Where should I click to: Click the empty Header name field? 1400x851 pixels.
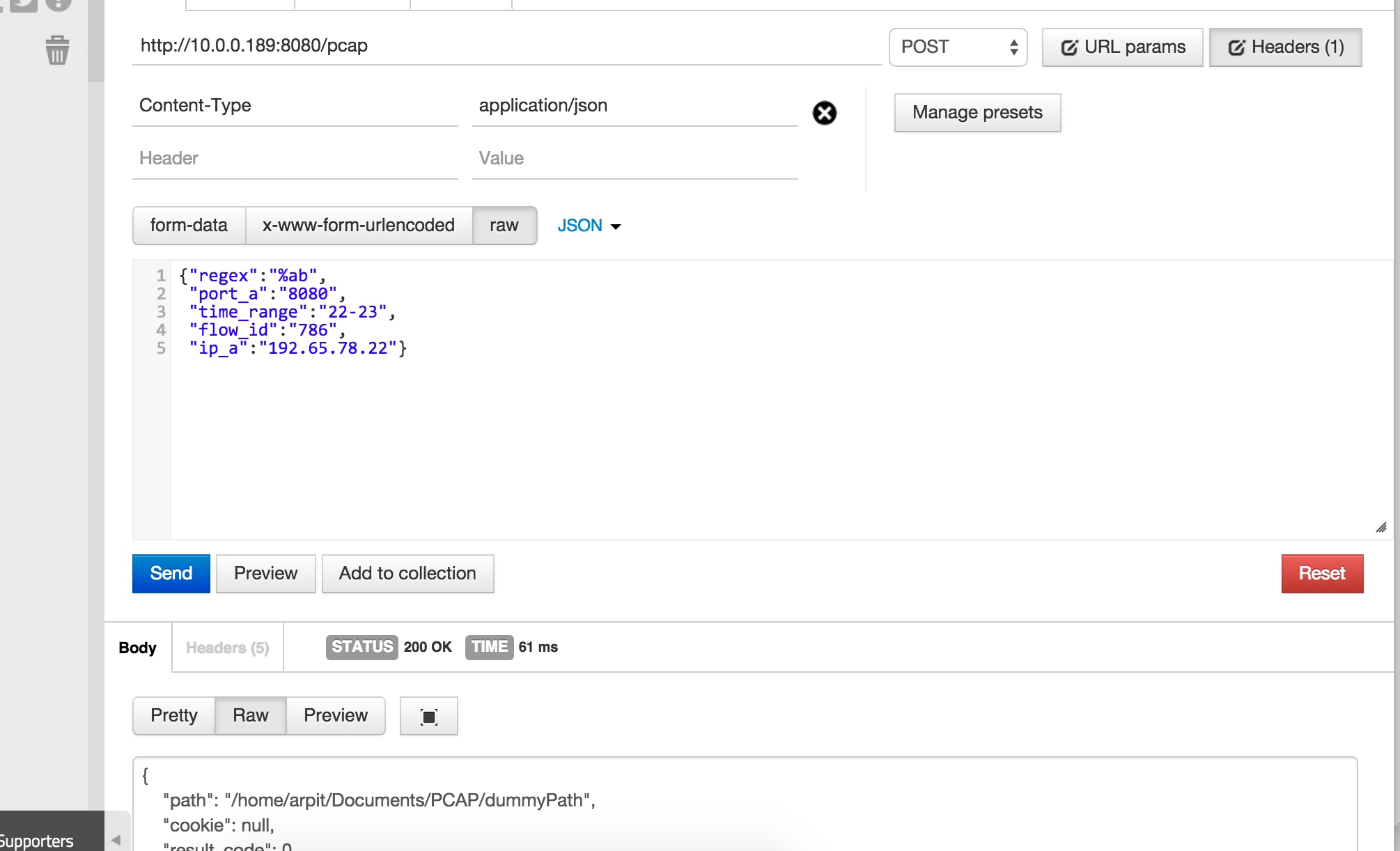pyautogui.click(x=295, y=159)
